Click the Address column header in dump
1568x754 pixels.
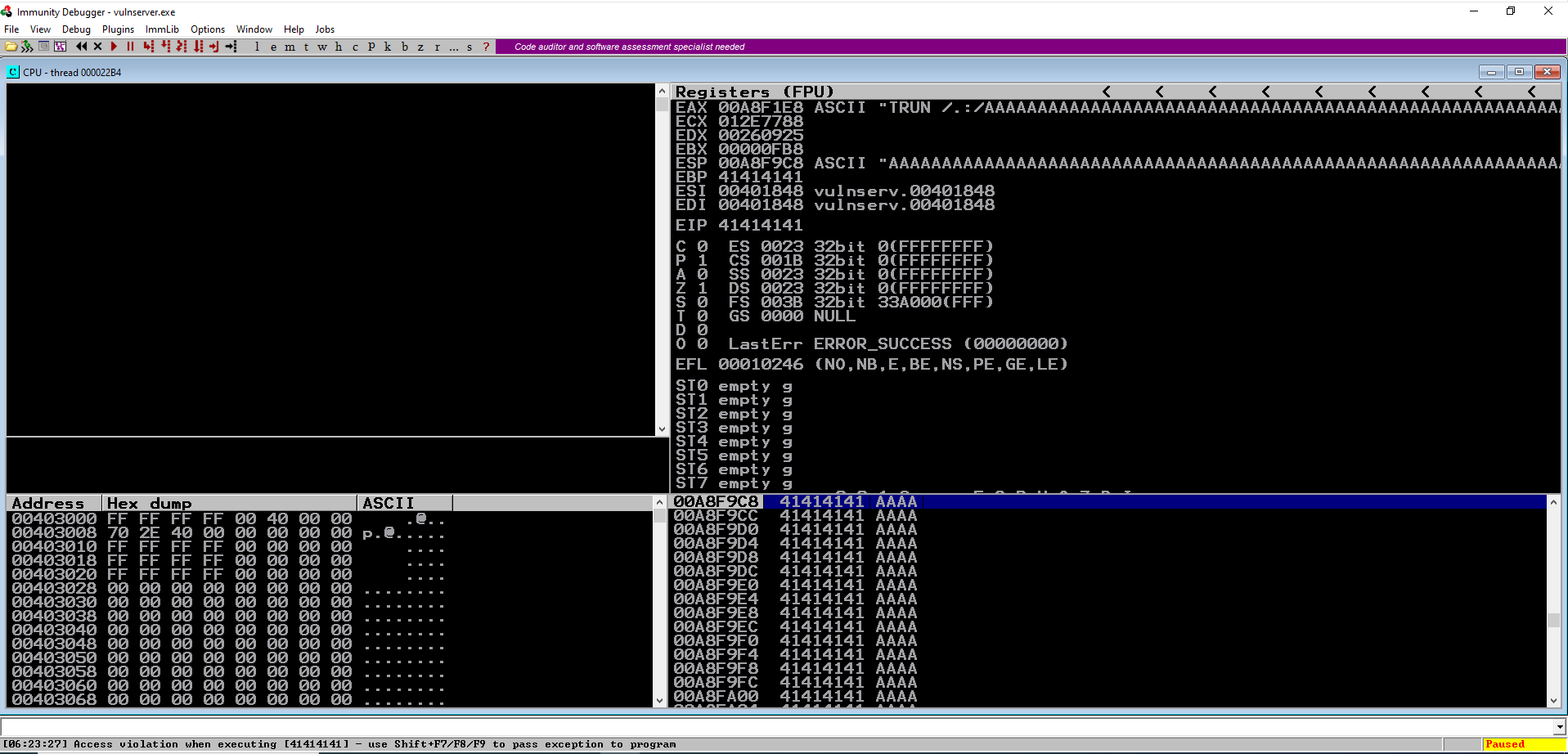[54, 503]
